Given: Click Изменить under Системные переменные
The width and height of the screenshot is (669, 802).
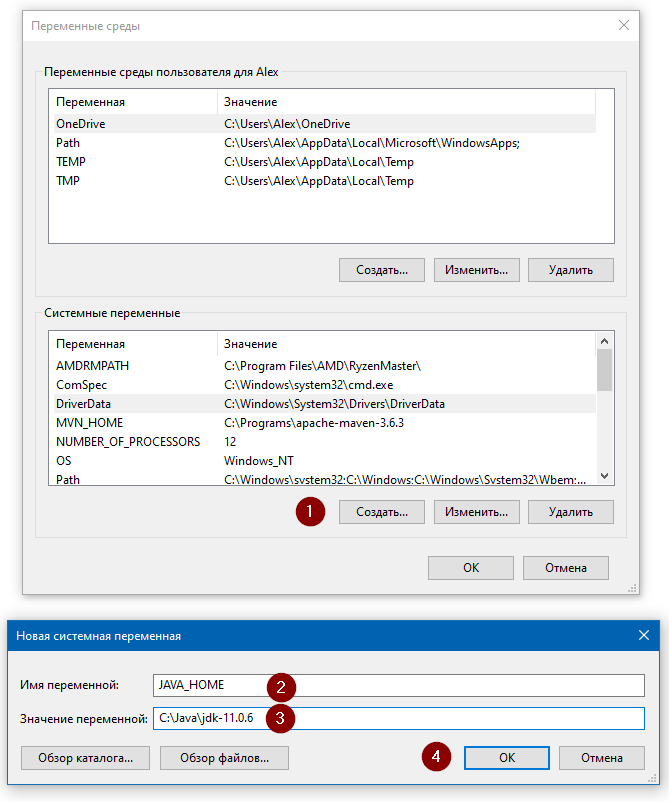Looking at the screenshot, I should [x=476, y=512].
